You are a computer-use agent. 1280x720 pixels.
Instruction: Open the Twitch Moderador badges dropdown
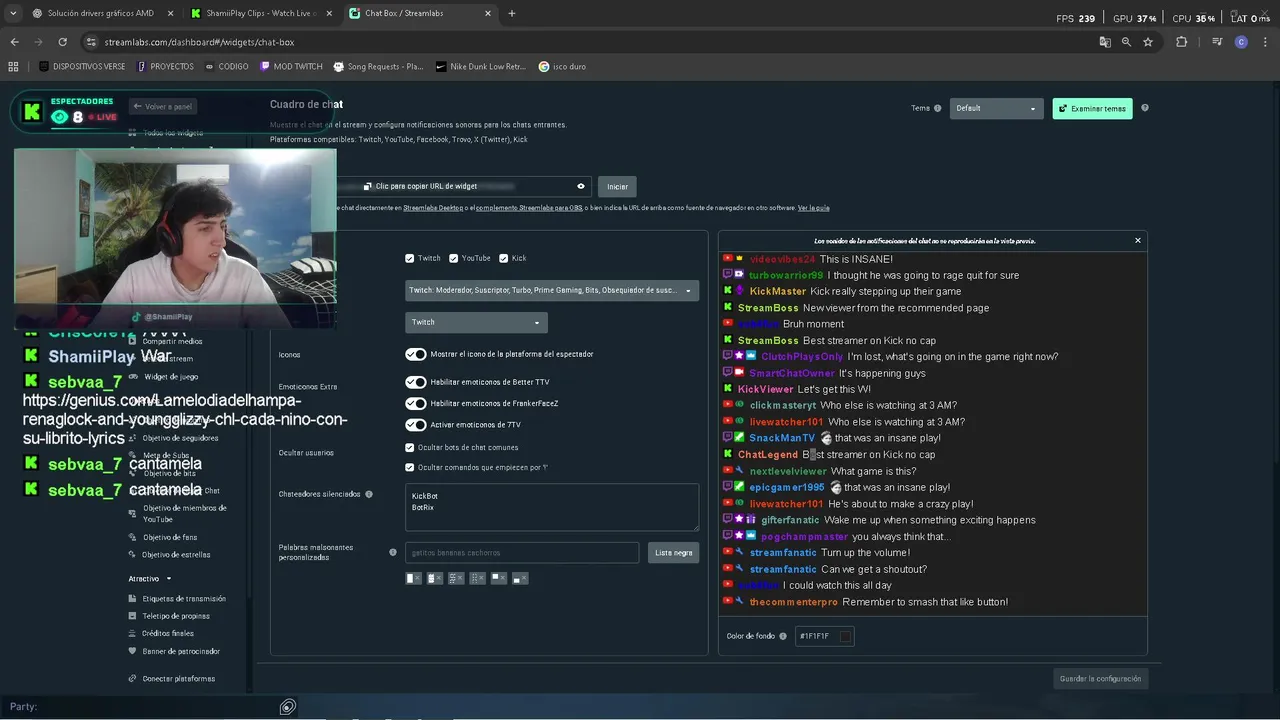pyautogui.click(x=552, y=290)
